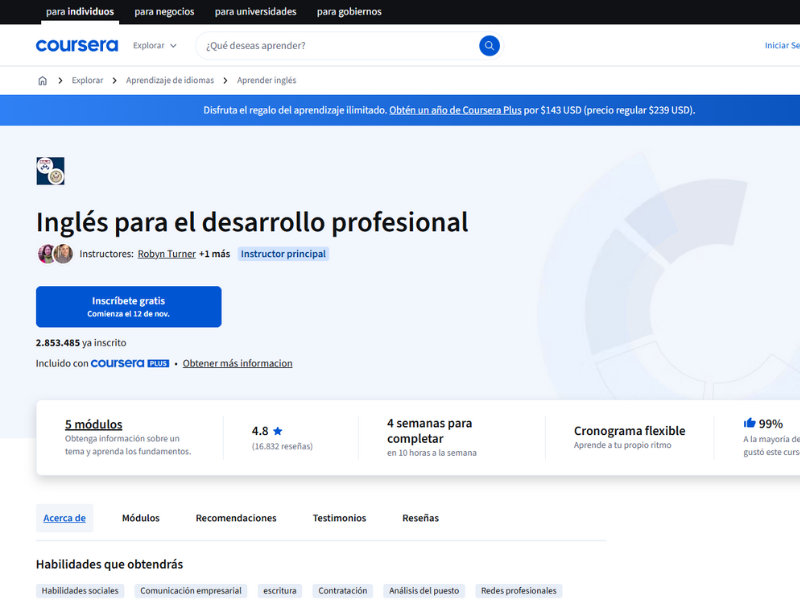Open the Reseñas tab
The image size is (800, 600).
[x=420, y=518]
